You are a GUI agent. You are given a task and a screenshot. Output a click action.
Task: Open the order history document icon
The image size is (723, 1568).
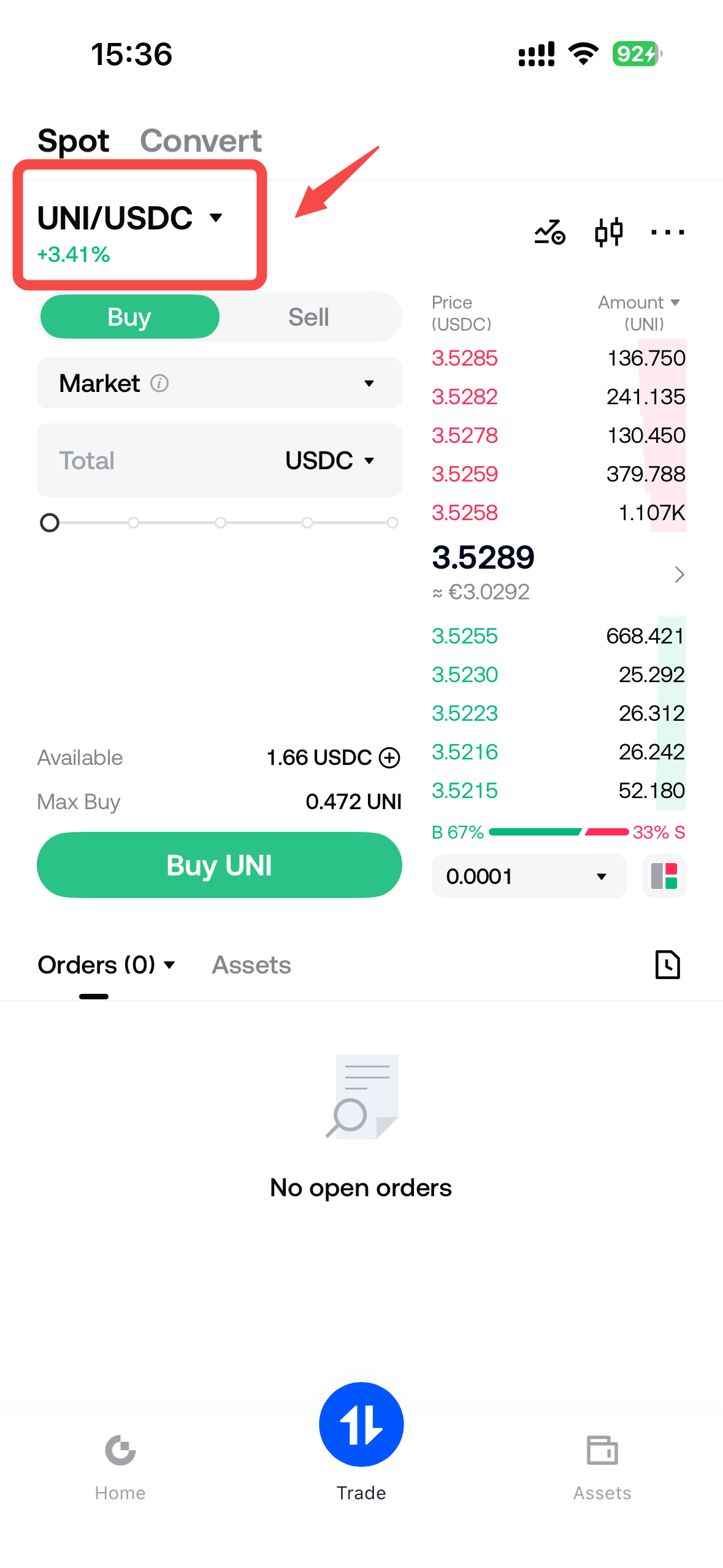(x=667, y=964)
